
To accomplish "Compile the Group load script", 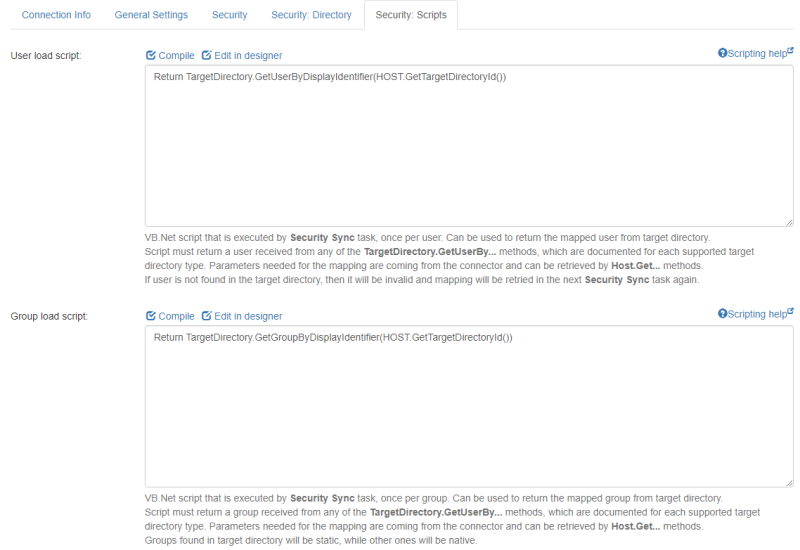I will pos(170,316).
